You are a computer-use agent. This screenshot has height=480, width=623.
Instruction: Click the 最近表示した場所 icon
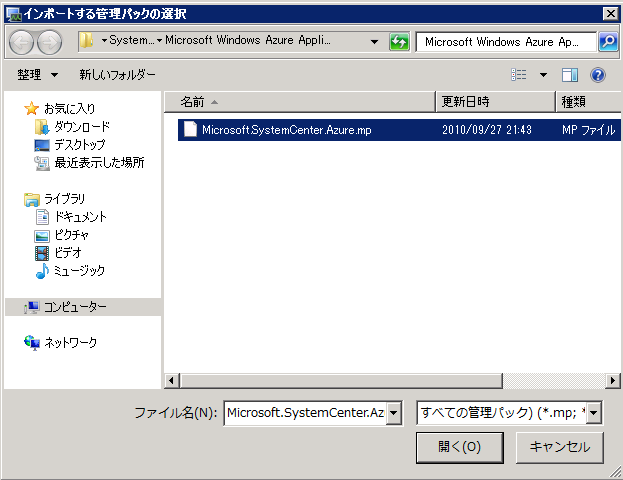(x=42, y=163)
